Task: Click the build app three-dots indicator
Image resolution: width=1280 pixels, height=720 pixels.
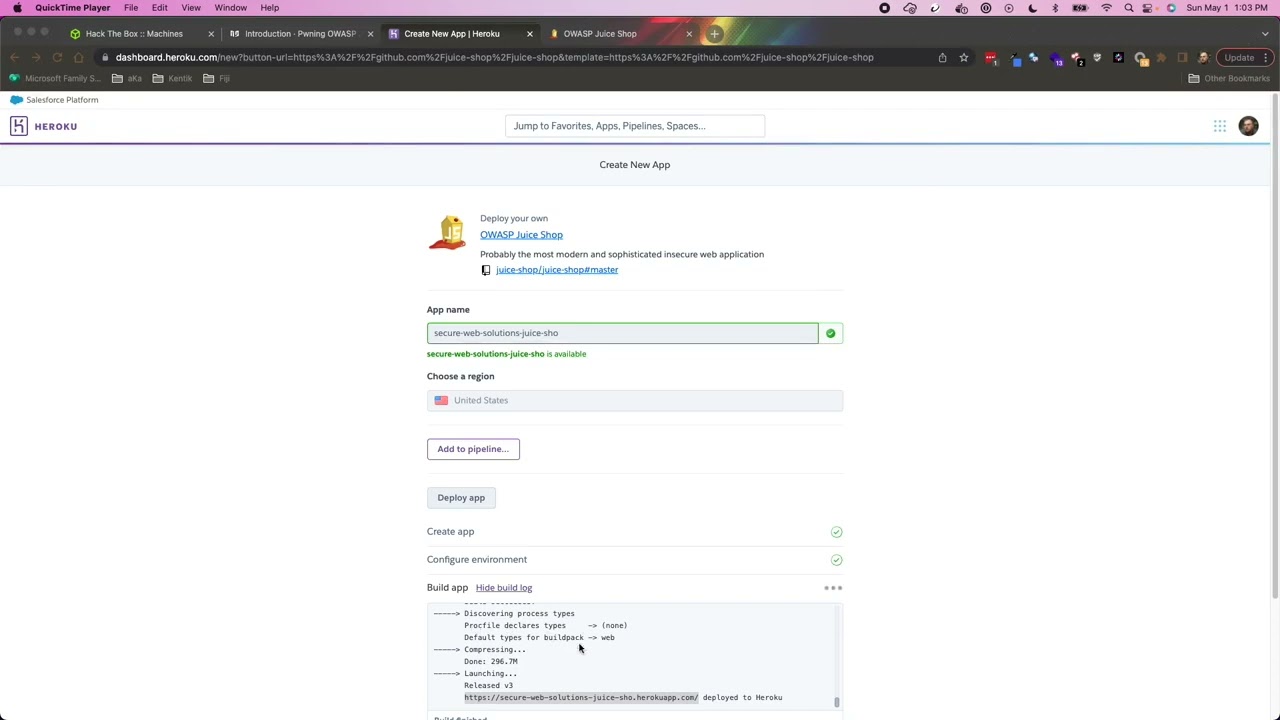Action: [x=833, y=588]
